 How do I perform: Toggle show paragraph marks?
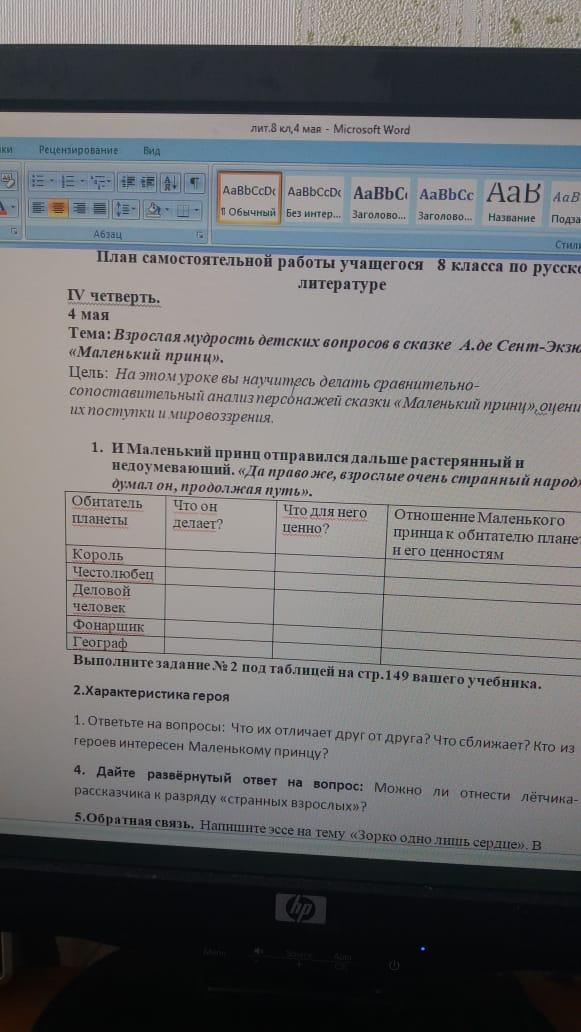(195, 182)
